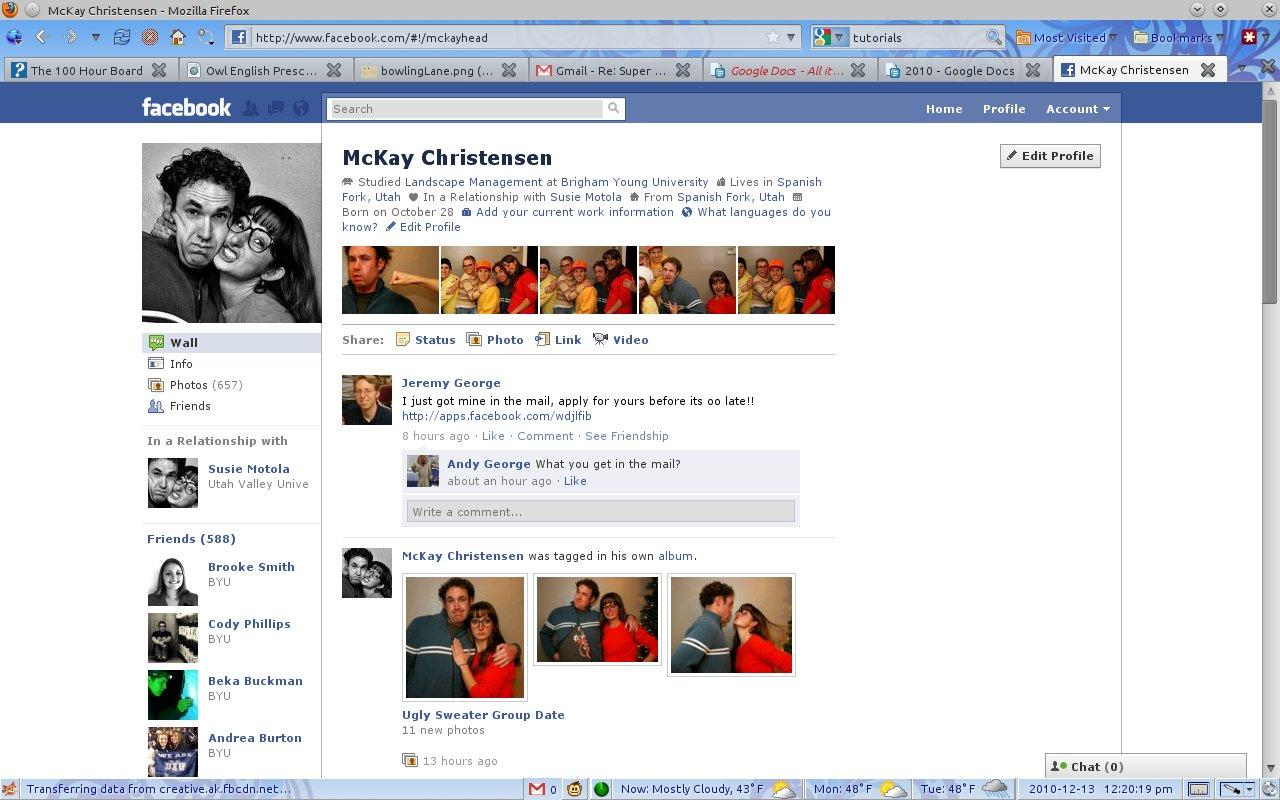1280x800 pixels.
Task: Open Facebook notifications globe icon
Action: point(301,108)
